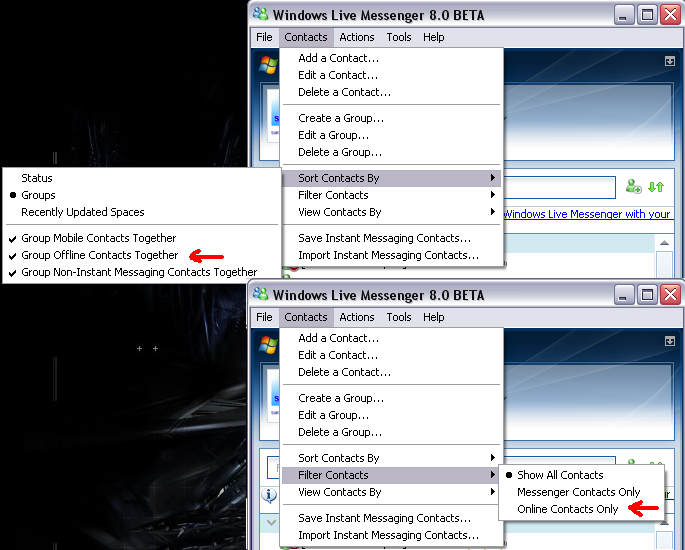The height and width of the screenshot is (550, 685).
Task: Choose Delete a Group in top window menu
Action: click(x=391, y=152)
